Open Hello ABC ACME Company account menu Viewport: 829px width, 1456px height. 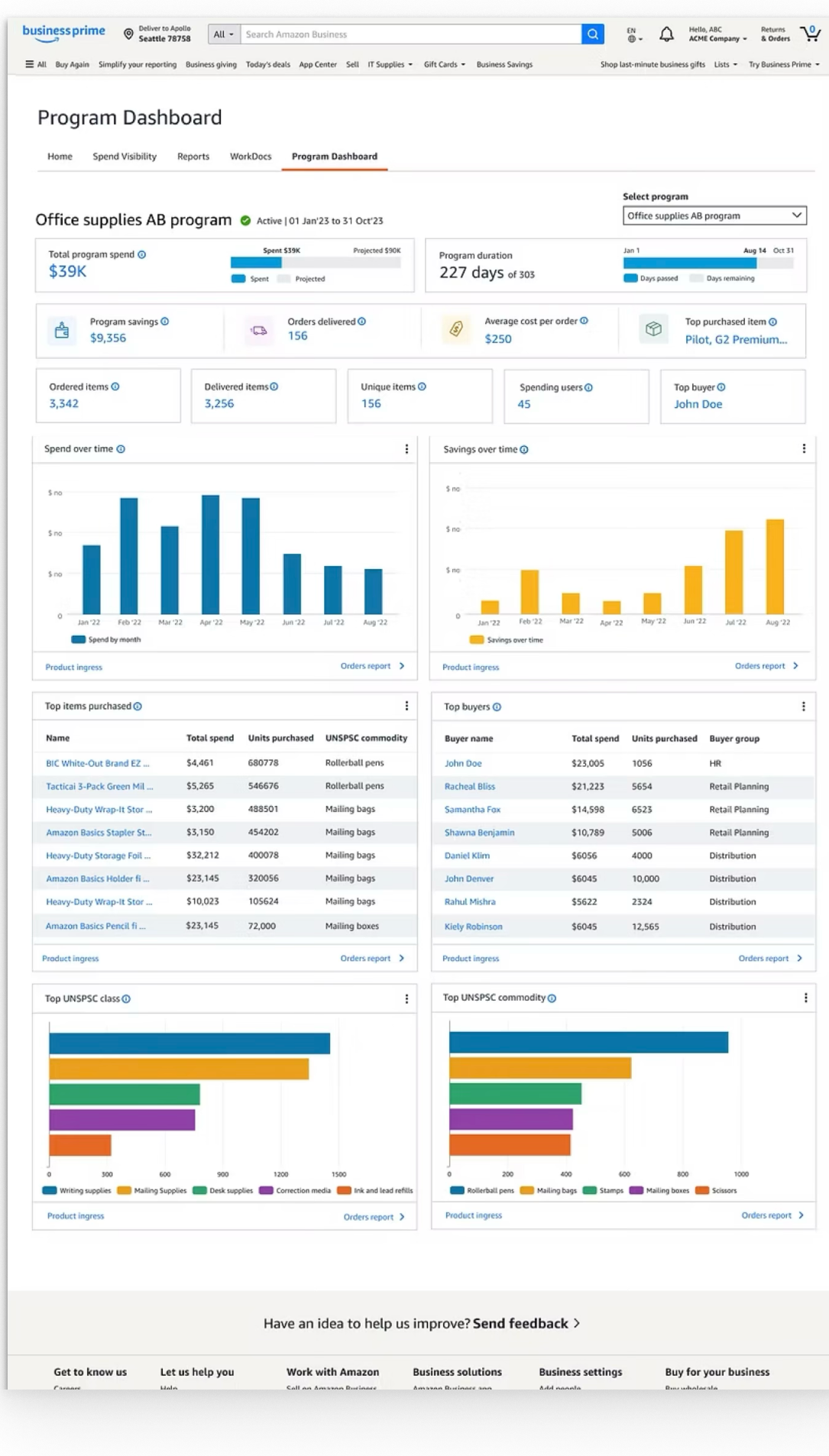coord(717,34)
